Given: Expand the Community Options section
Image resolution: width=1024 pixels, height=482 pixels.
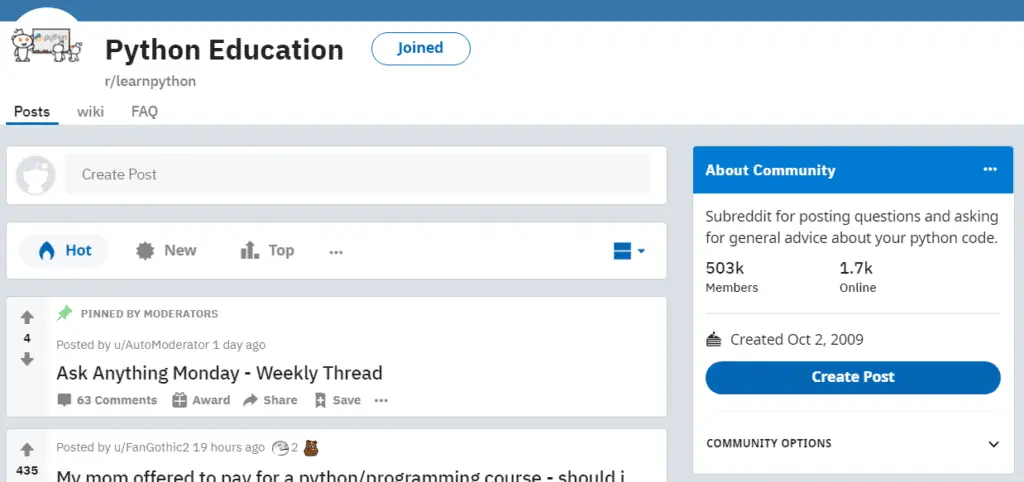Looking at the screenshot, I should (x=853, y=443).
